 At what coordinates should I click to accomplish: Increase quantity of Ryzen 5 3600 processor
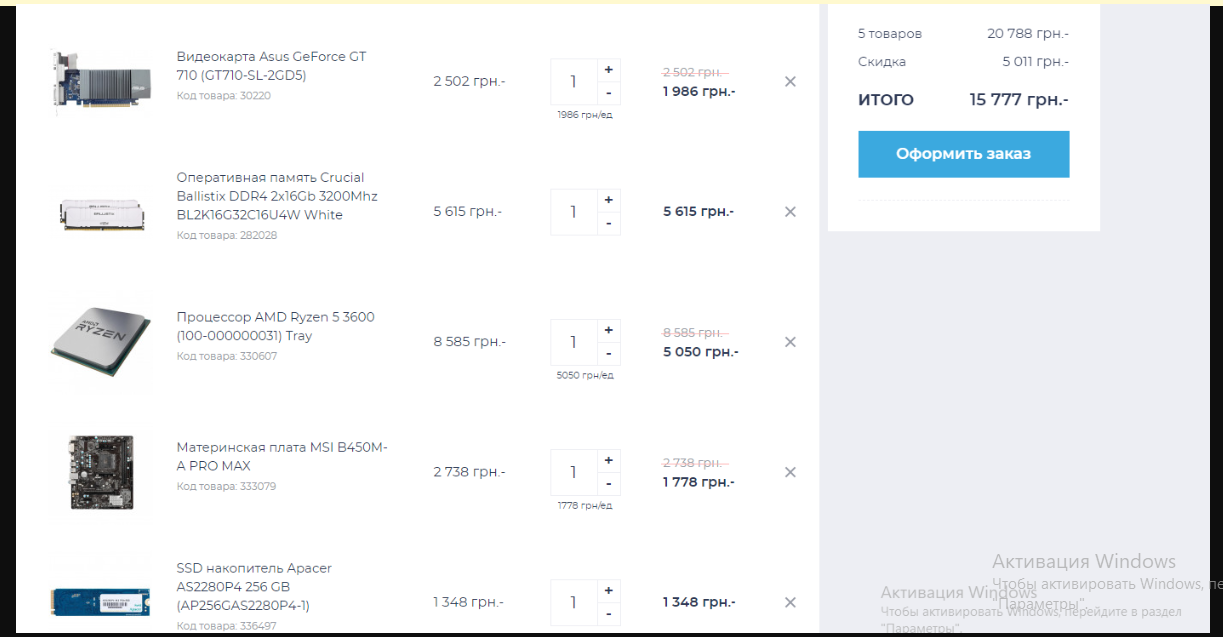click(609, 330)
